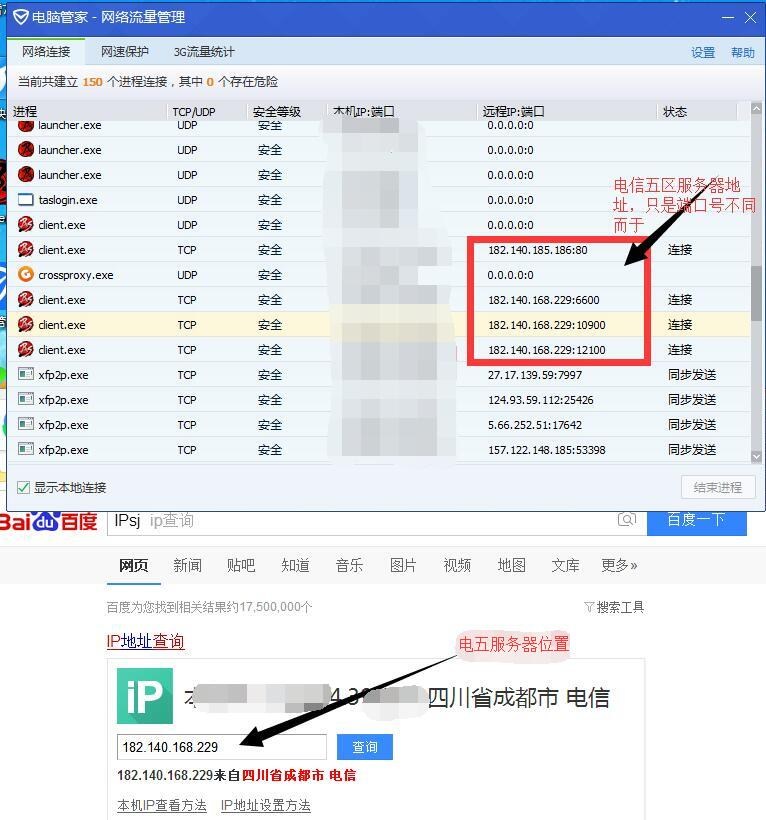This screenshot has width=766, height=820.
Task: Close the 电脑管家 window
Action: pos(751,17)
